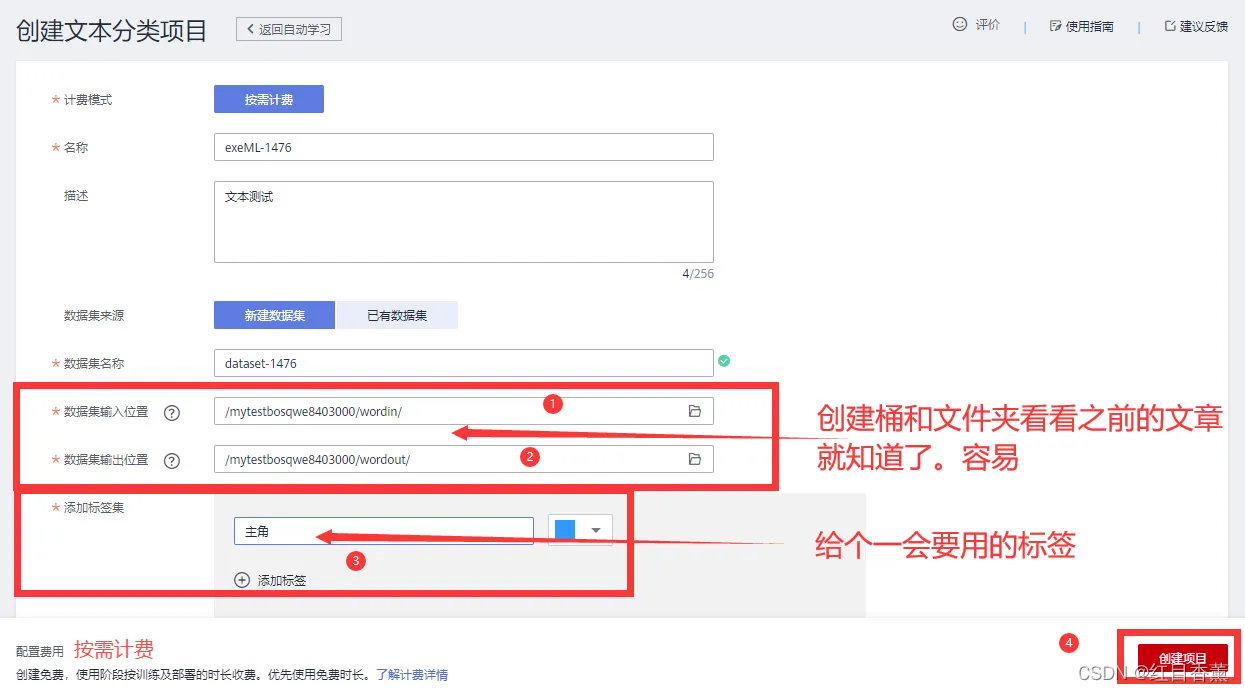
Task: Focus the 数据集名称 field dataset-1476
Action: point(464,363)
